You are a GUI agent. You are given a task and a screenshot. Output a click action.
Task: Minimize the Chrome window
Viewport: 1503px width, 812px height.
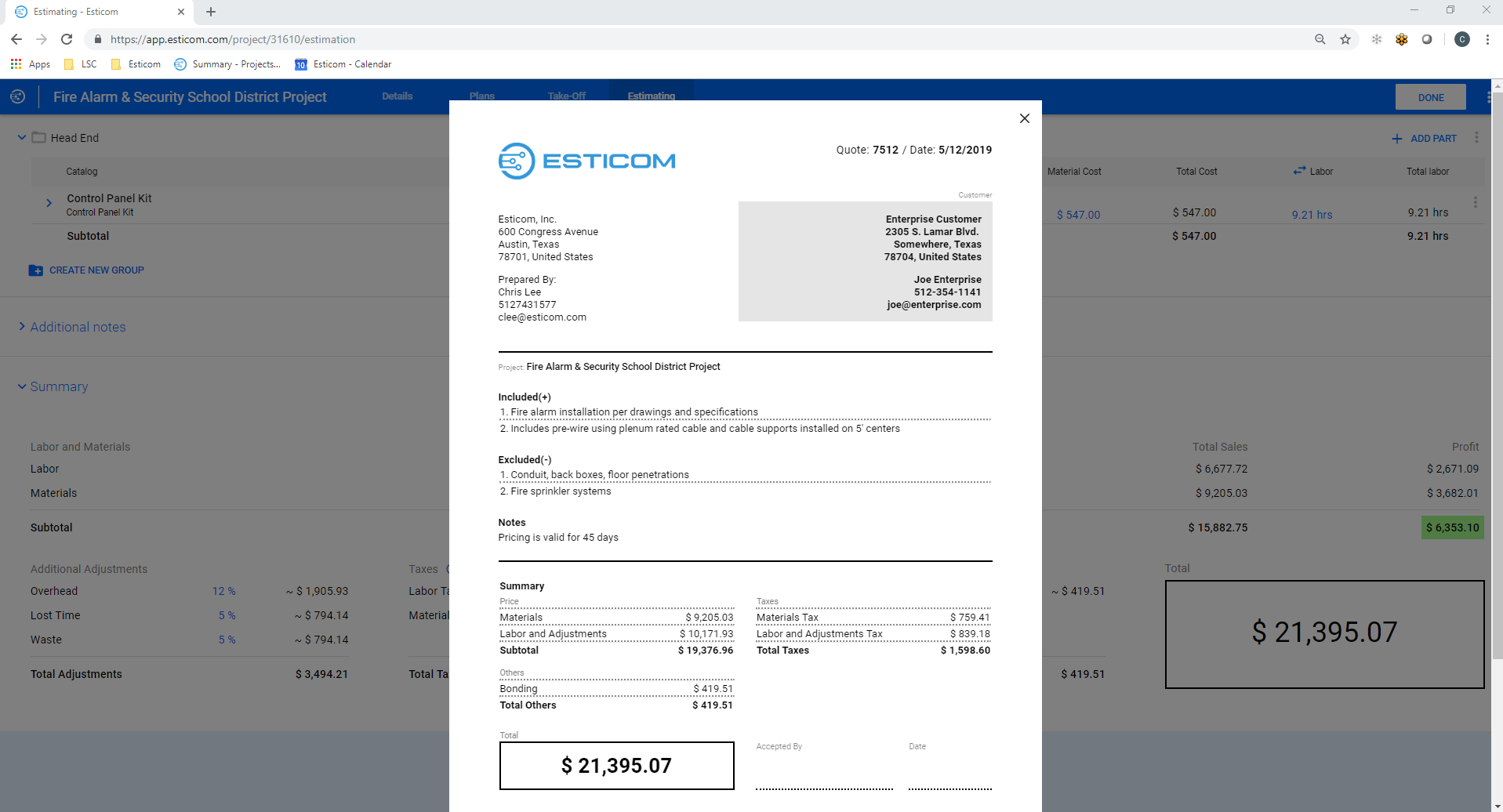(x=1414, y=10)
